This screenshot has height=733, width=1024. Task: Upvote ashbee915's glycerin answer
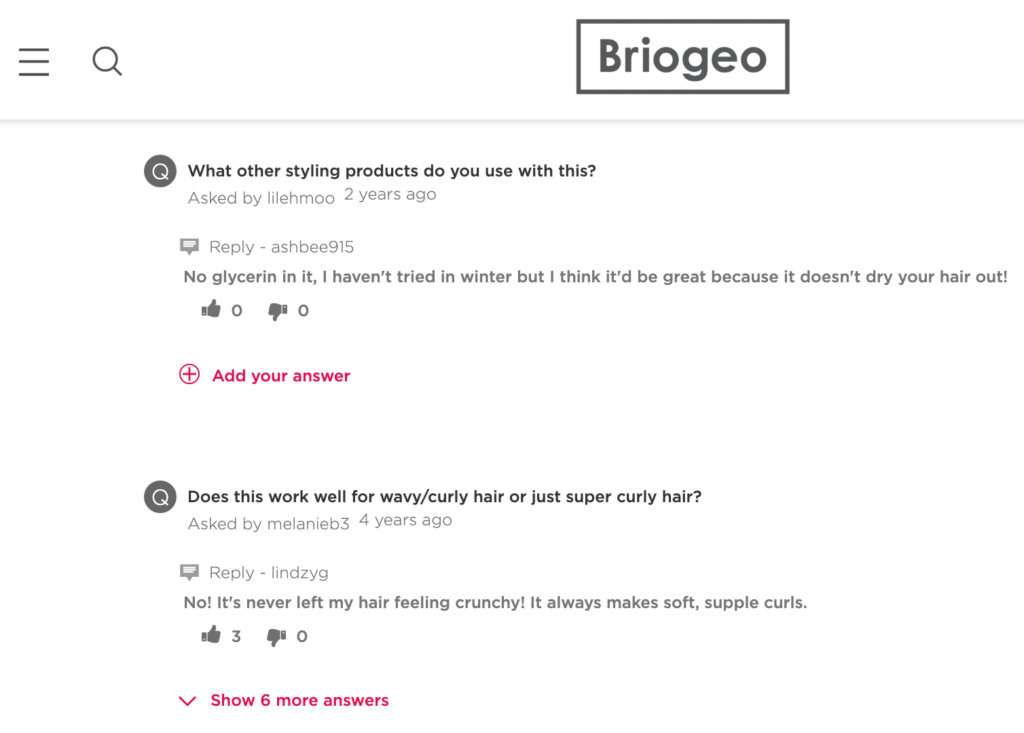(211, 310)
